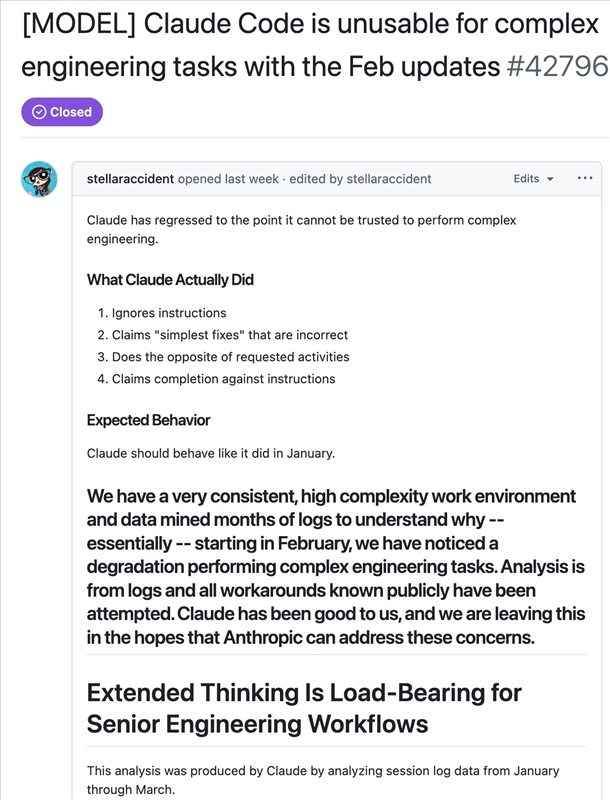Click the caret arrow beside Edits
The height and width of the screenshot is (800, 610).
(x=550, y=179)
